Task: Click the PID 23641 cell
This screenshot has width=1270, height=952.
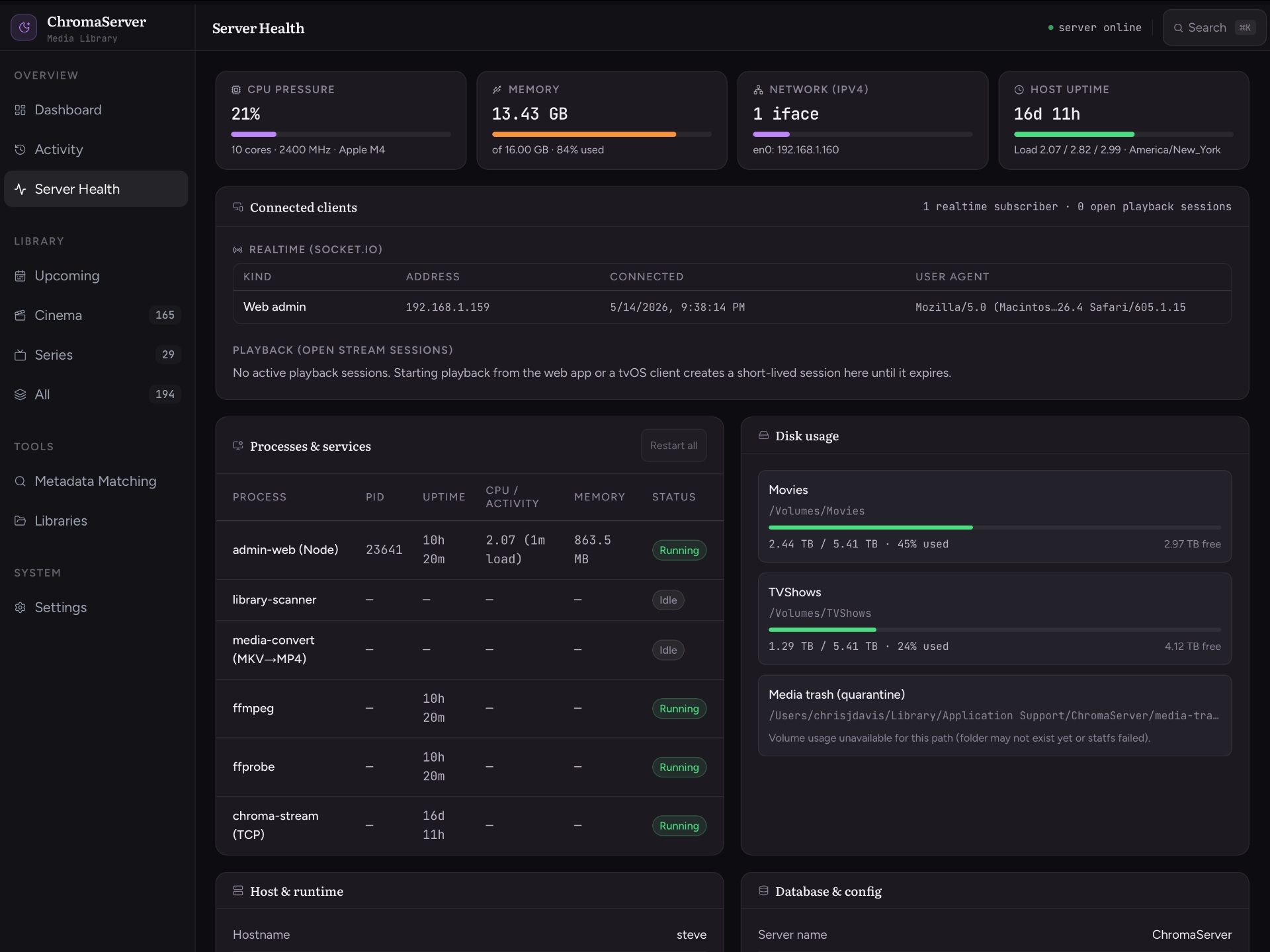Action: coord(384,550)
